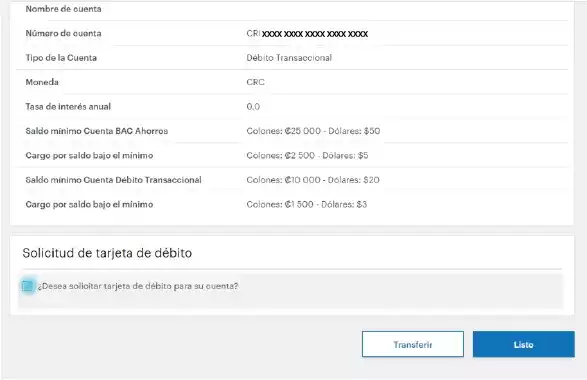The image size is (587, 380).
Task: Check the debit card request checkbox
Action: coord(27,286)
